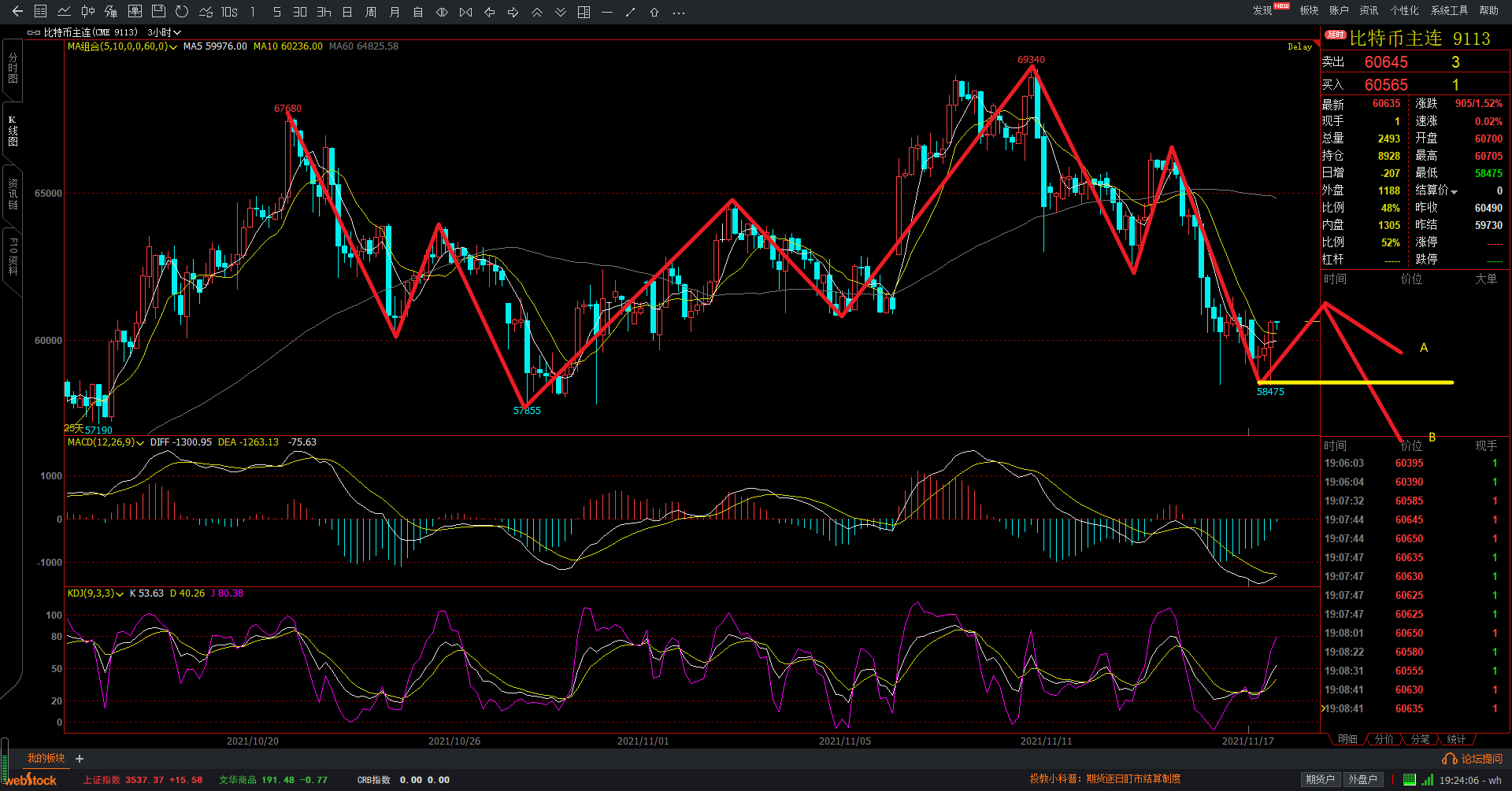The width and height of the screenshot is (1512, 791).
Task: Click the save (floppy disk) toolbar icon
Action: pyautogui.click(x=158, y=12)
